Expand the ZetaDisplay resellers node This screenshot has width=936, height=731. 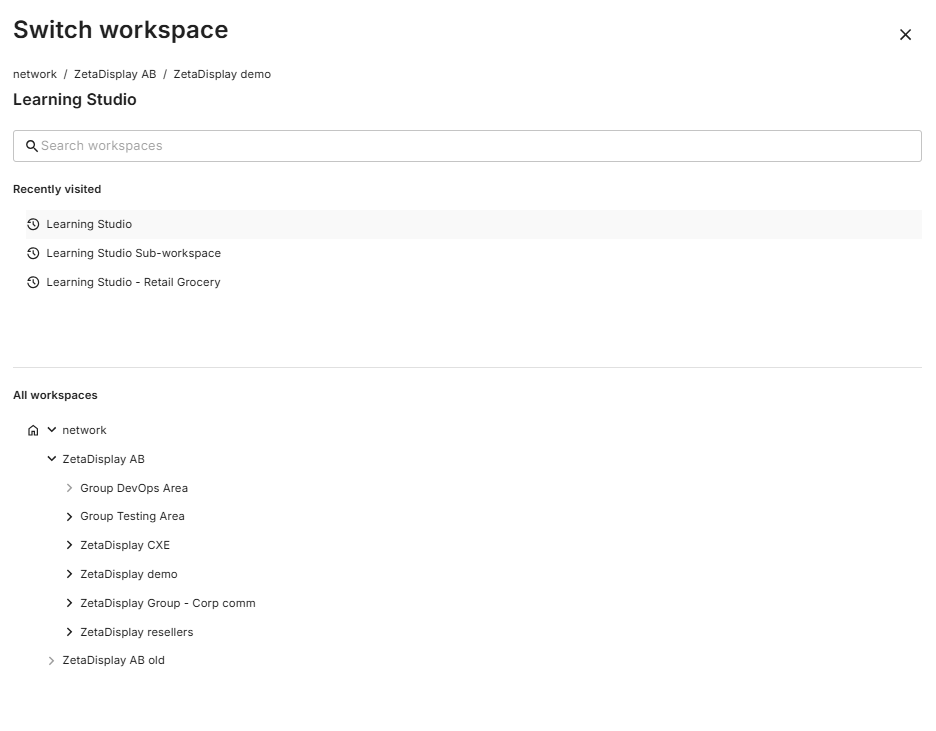tap(69, 632)
